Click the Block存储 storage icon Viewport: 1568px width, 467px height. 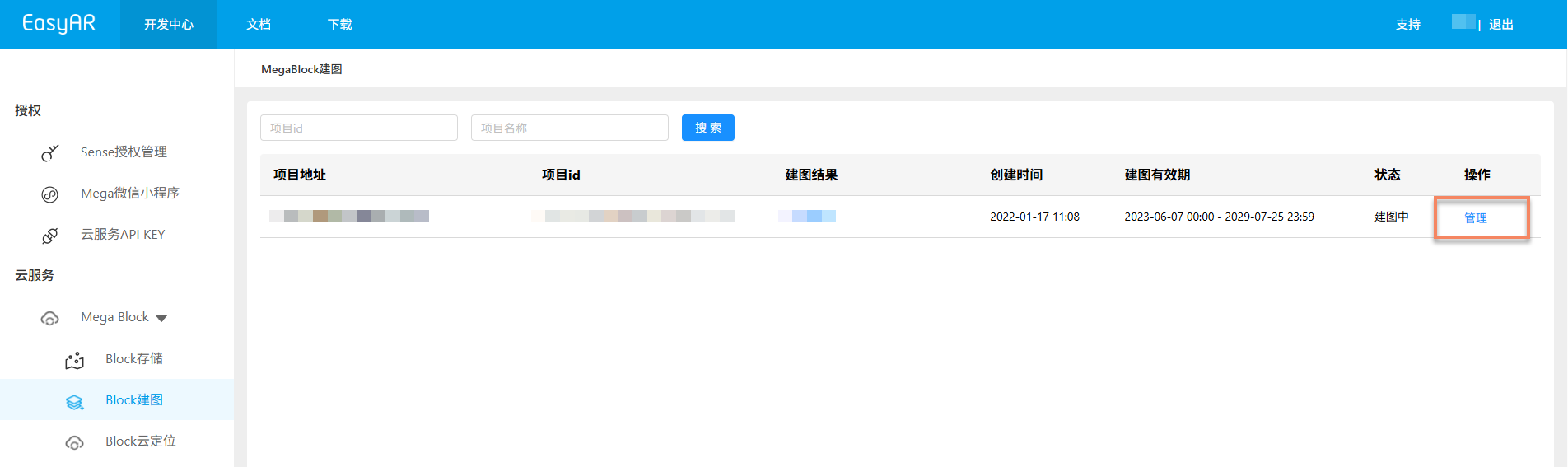75,360
